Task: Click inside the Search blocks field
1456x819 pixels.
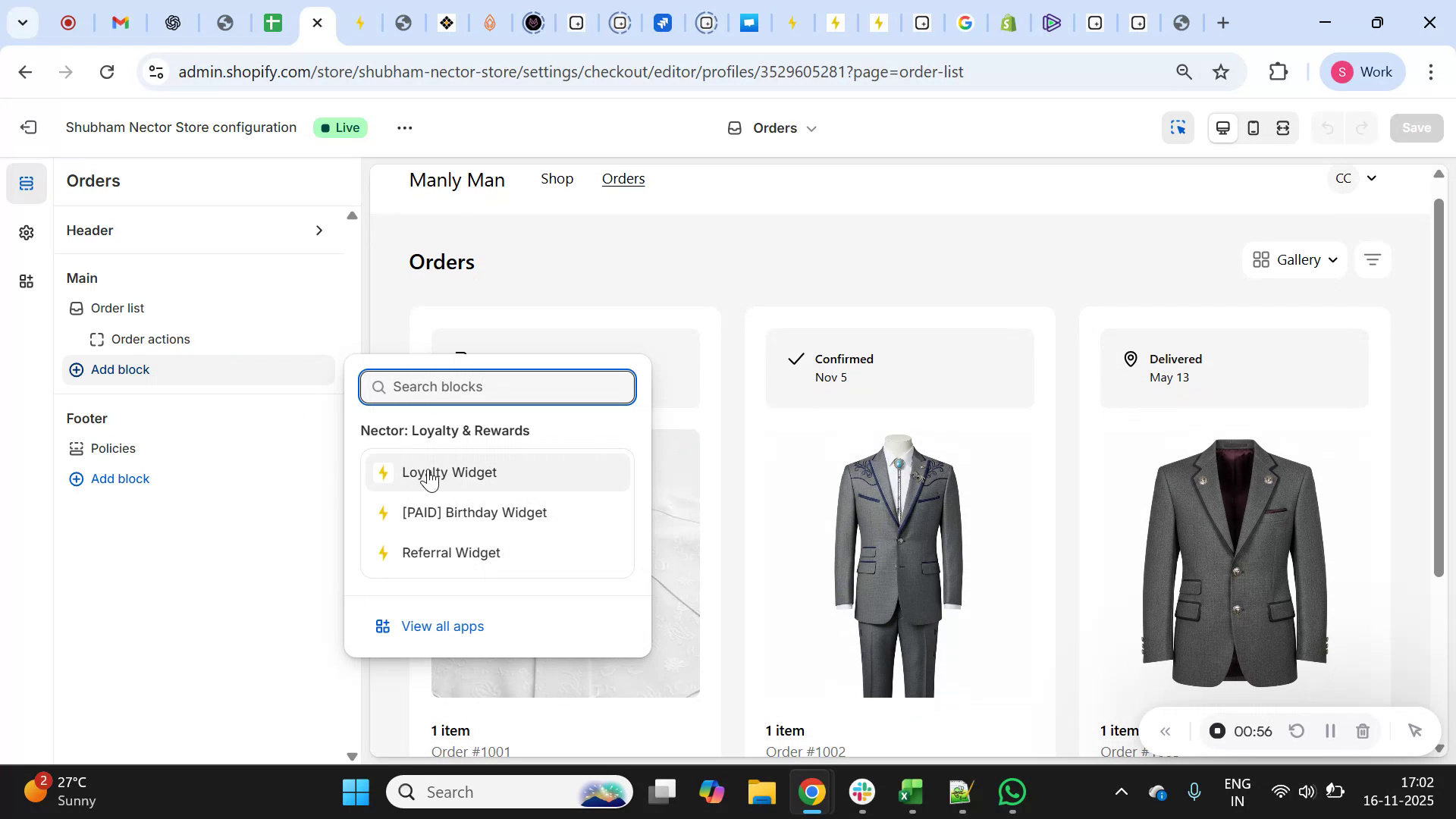Action: pos(497,387)
